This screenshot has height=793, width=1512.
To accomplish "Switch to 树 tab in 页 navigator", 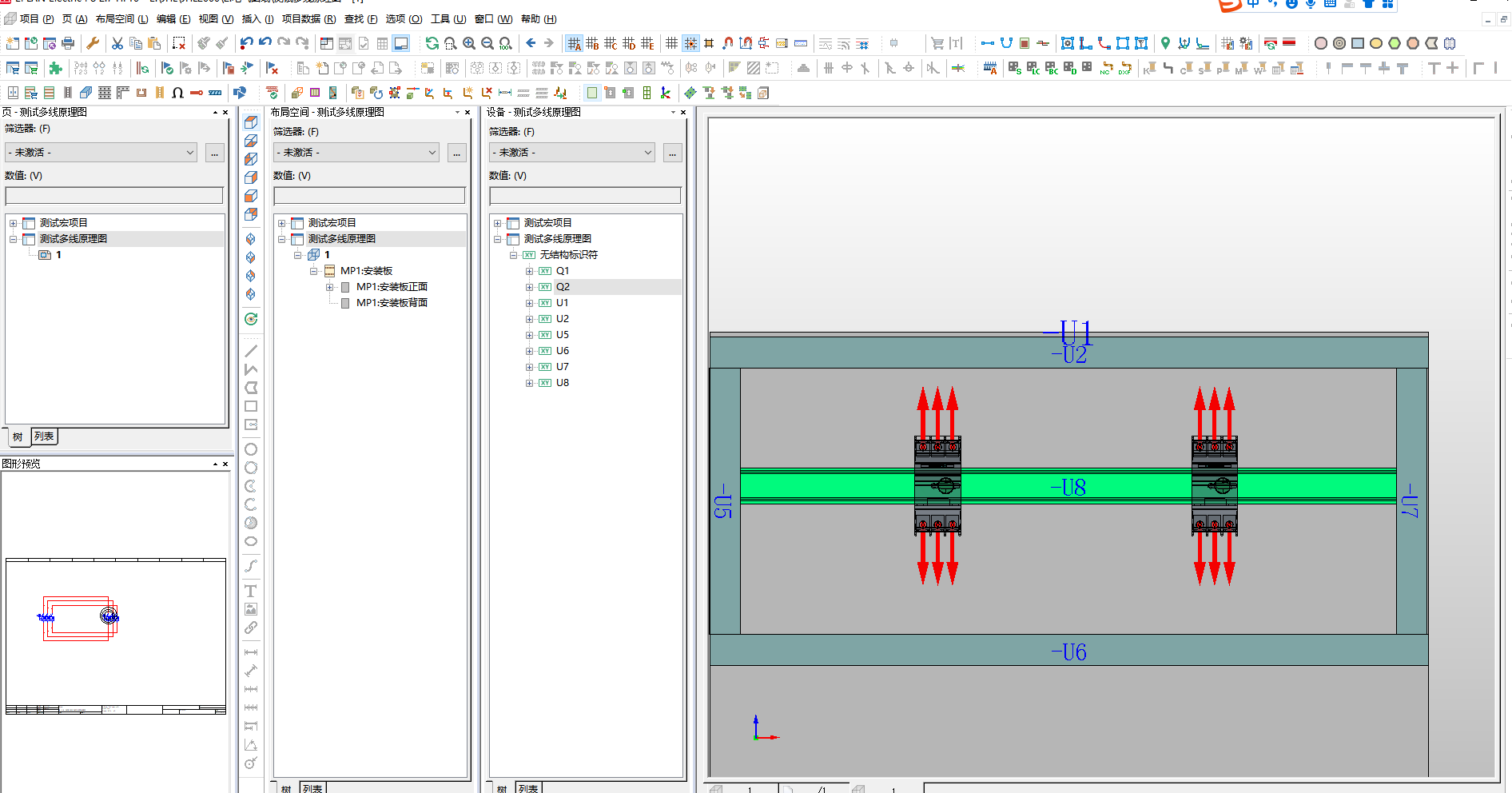I will click(18, 436).
